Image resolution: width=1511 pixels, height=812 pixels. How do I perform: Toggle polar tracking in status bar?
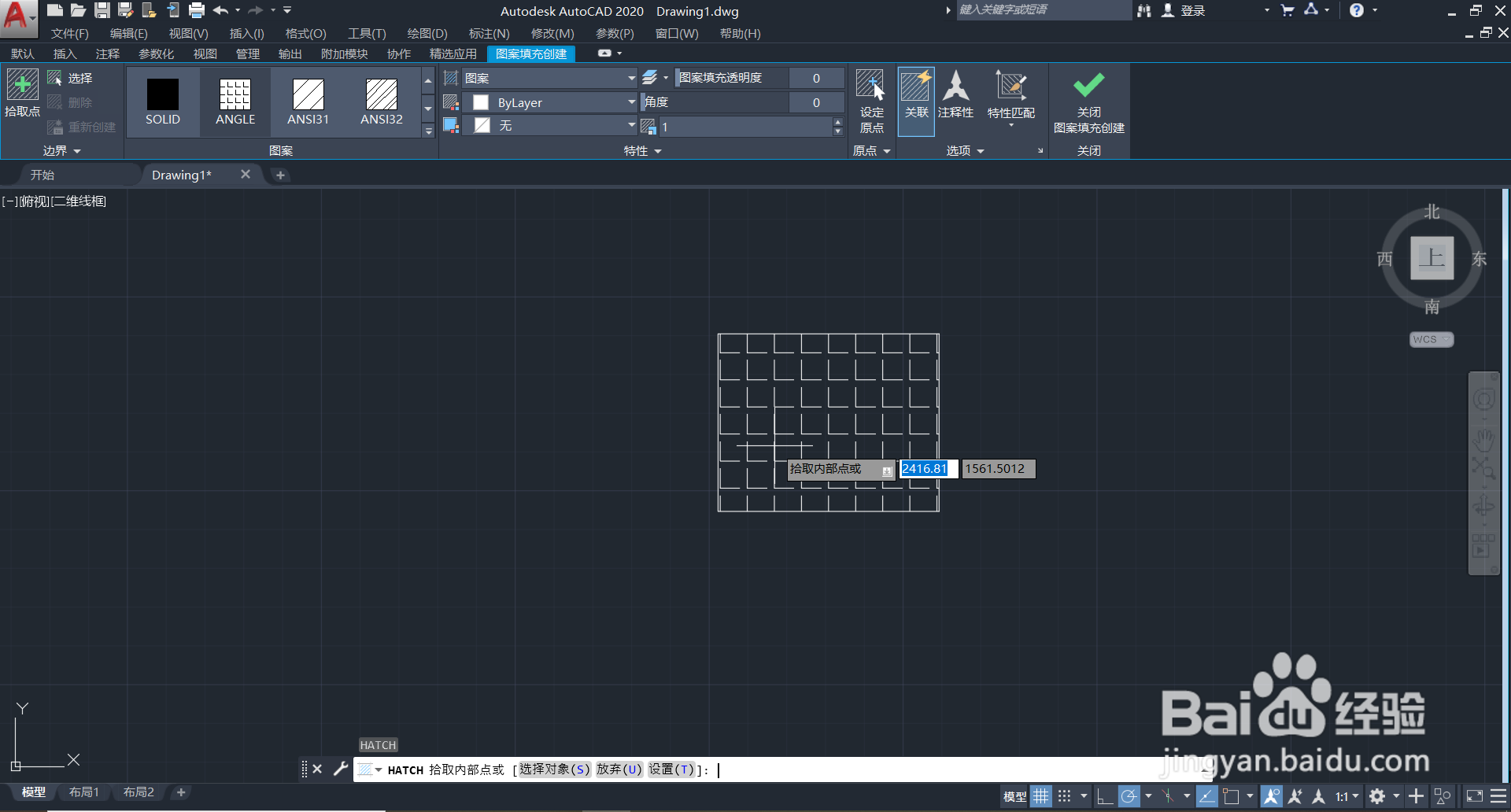click(1129, 796)
